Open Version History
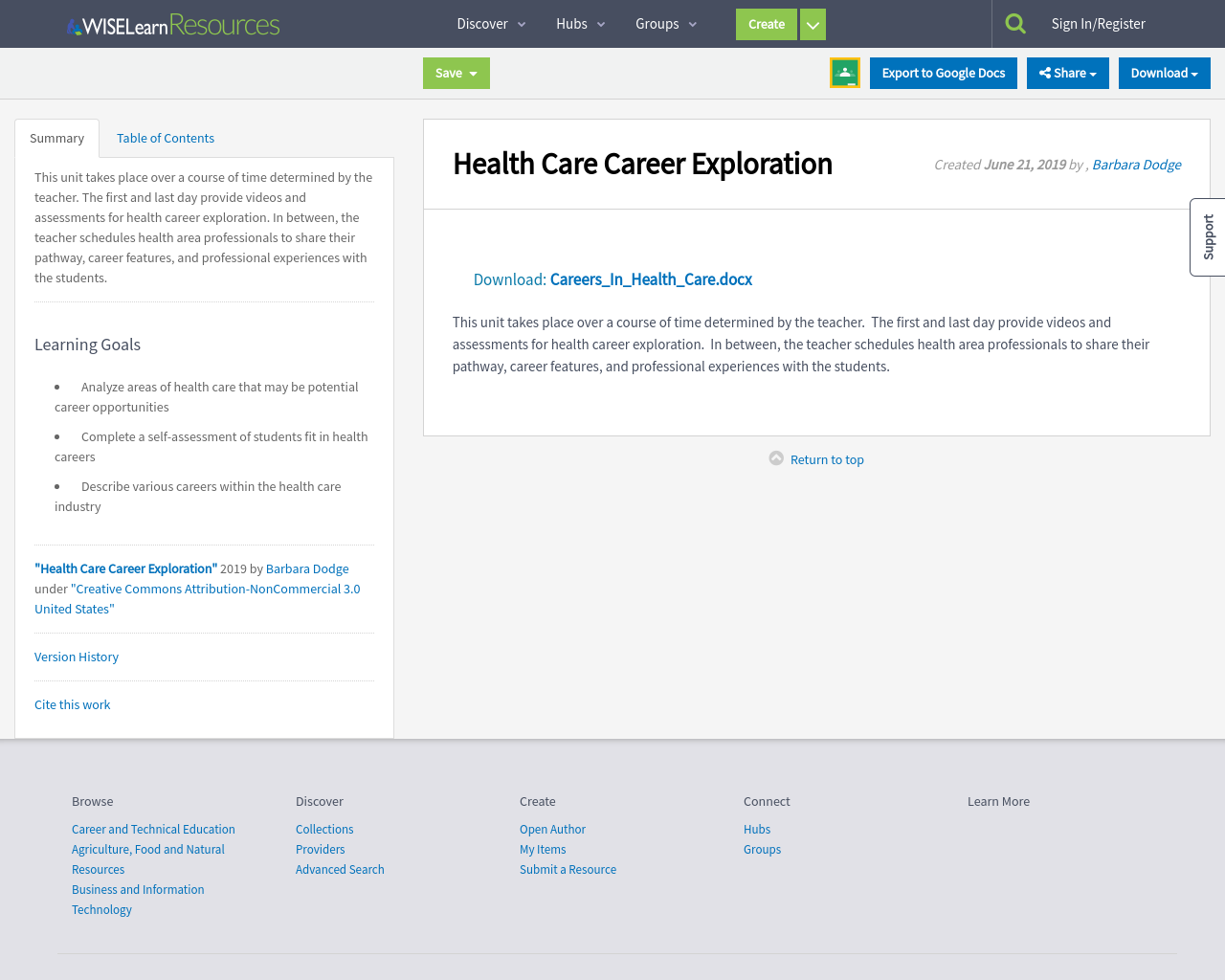 [x=76, y=657]
